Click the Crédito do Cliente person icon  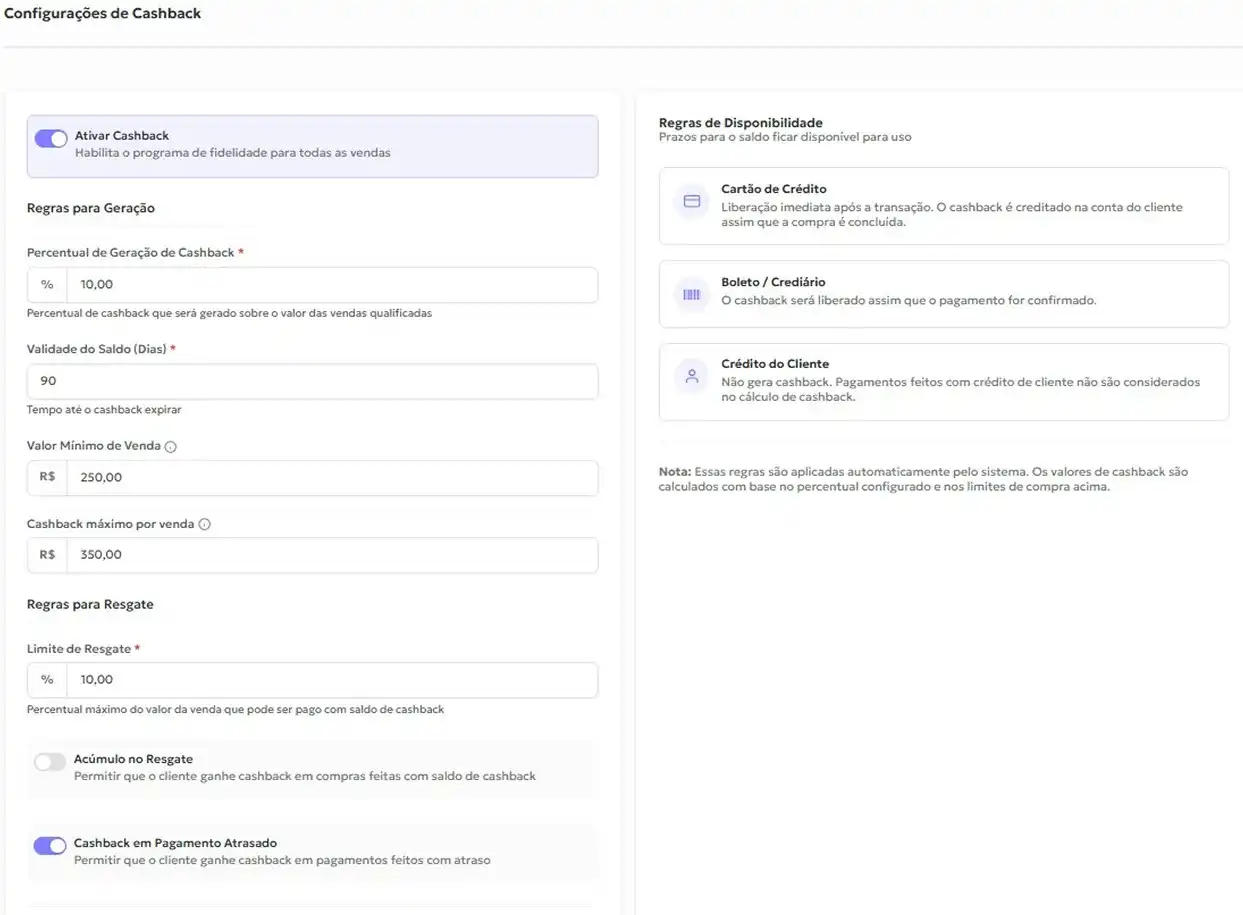pos(691,375)
